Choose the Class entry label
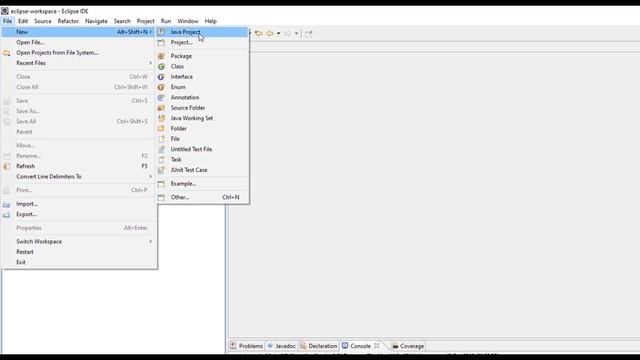The height and width of the screenshot is (360, 640). point(177,67)
